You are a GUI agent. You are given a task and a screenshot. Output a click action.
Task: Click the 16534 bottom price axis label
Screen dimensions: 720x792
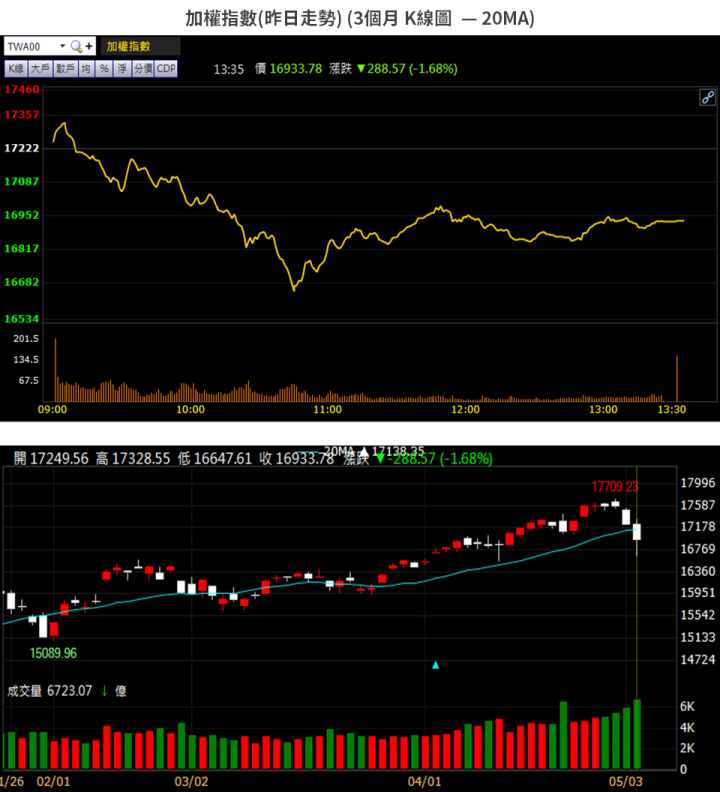pos(22,319)
